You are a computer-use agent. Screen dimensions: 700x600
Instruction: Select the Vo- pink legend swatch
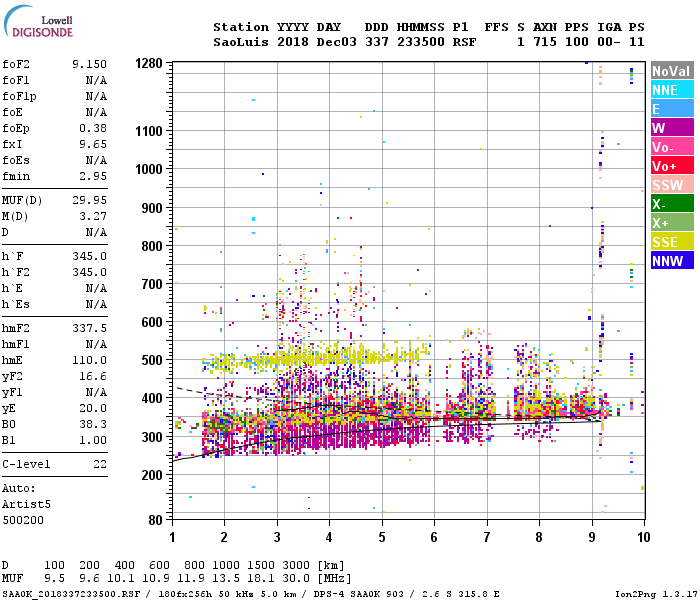[x=672, y=147]
